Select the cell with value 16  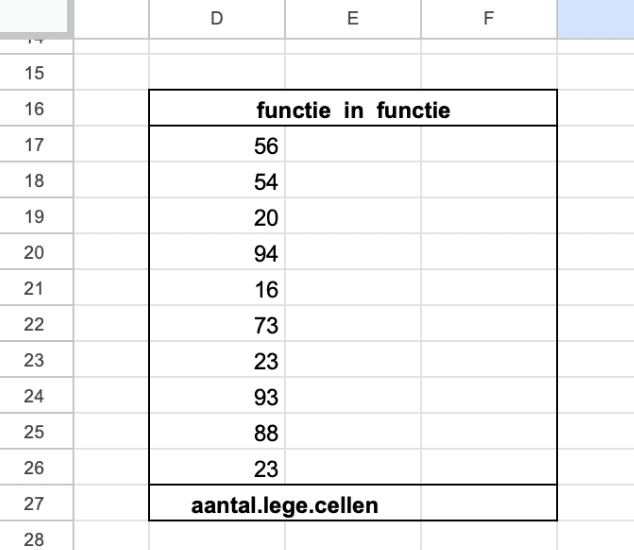tap(217, 289)
